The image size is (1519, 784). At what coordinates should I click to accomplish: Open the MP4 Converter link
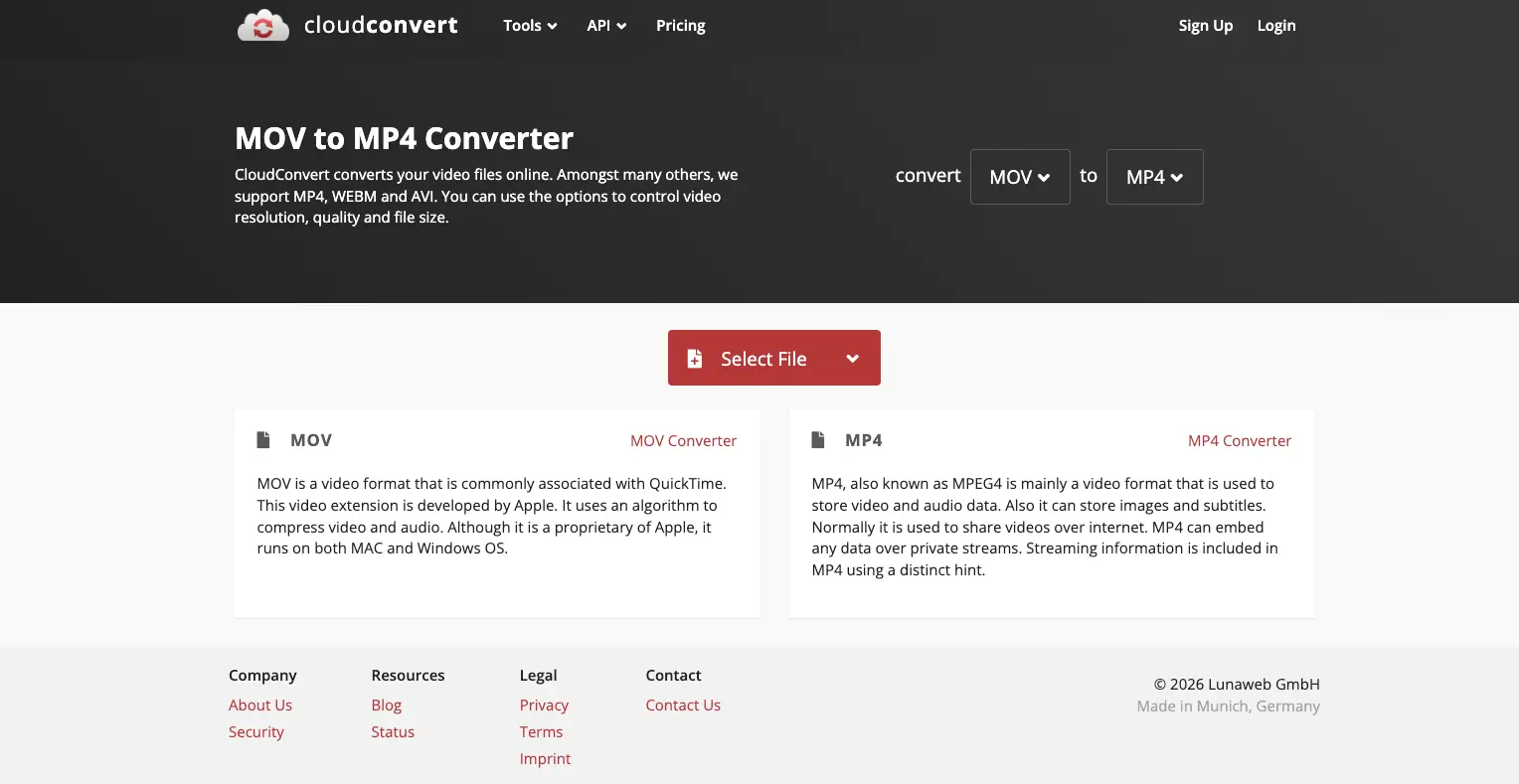click(1239, 440)
